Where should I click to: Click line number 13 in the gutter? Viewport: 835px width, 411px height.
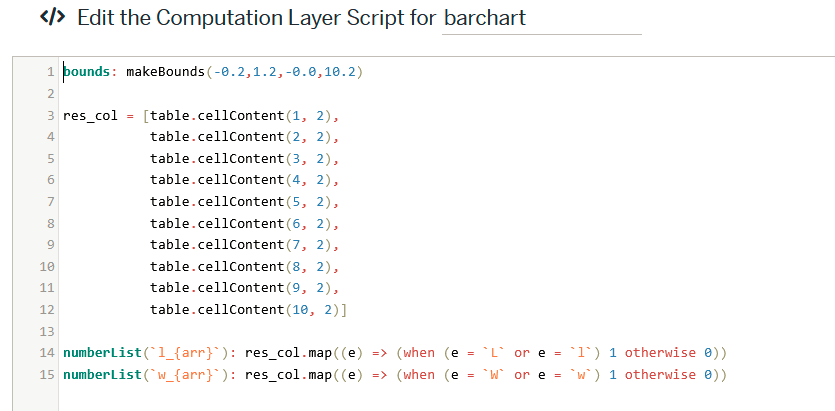(47, 332)
